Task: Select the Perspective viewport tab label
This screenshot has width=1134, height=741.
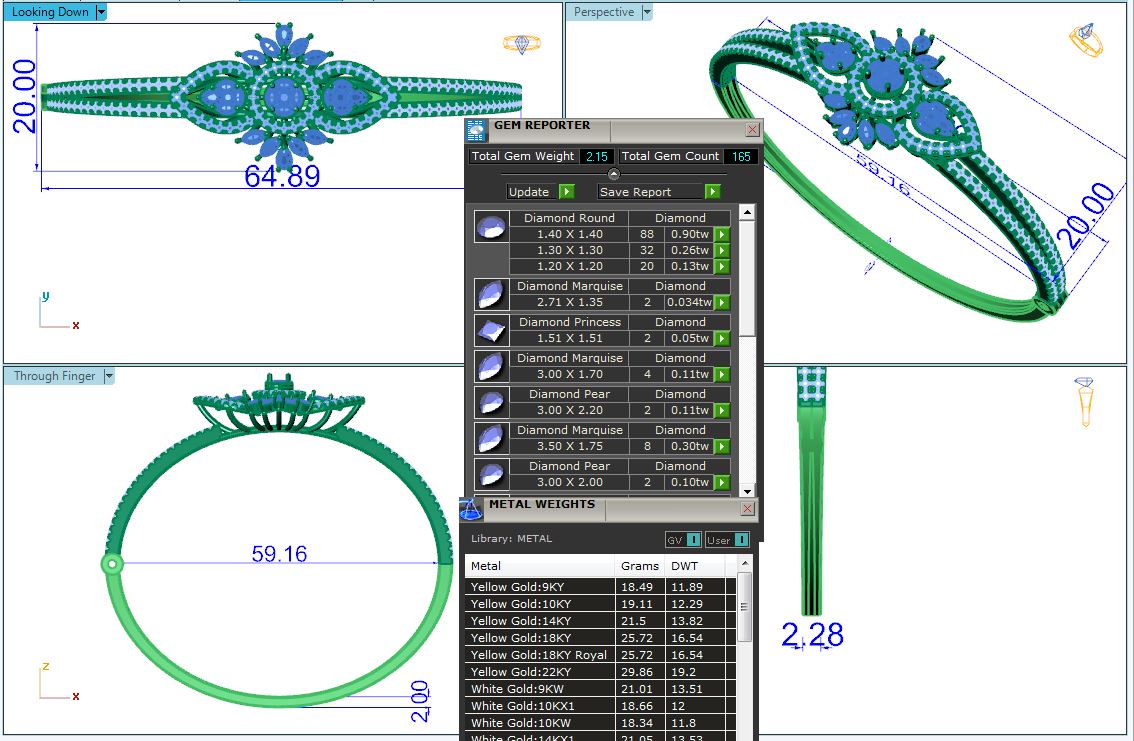Action: tap(604, 12)
